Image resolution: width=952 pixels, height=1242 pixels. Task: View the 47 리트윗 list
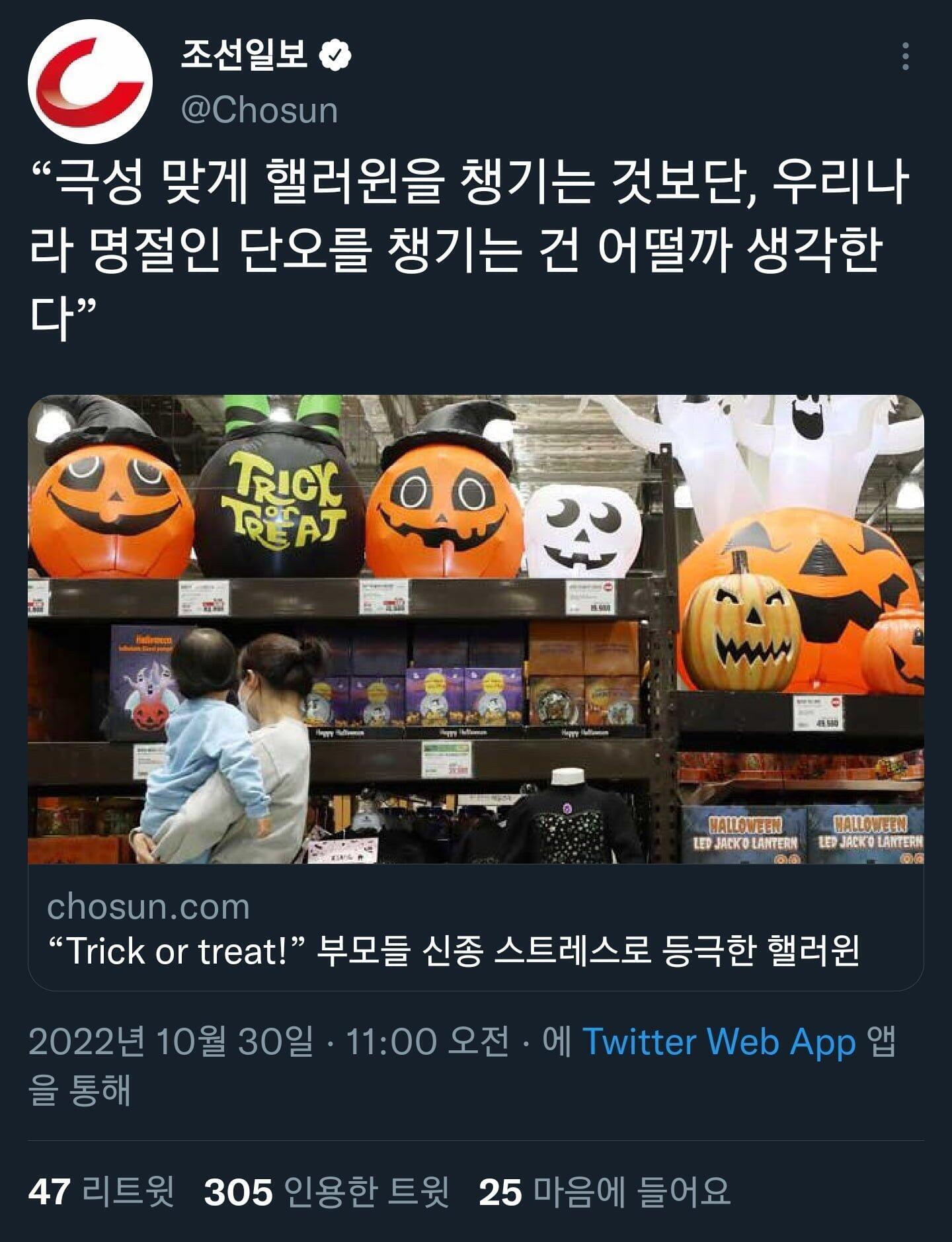[x=101, y=1192]
